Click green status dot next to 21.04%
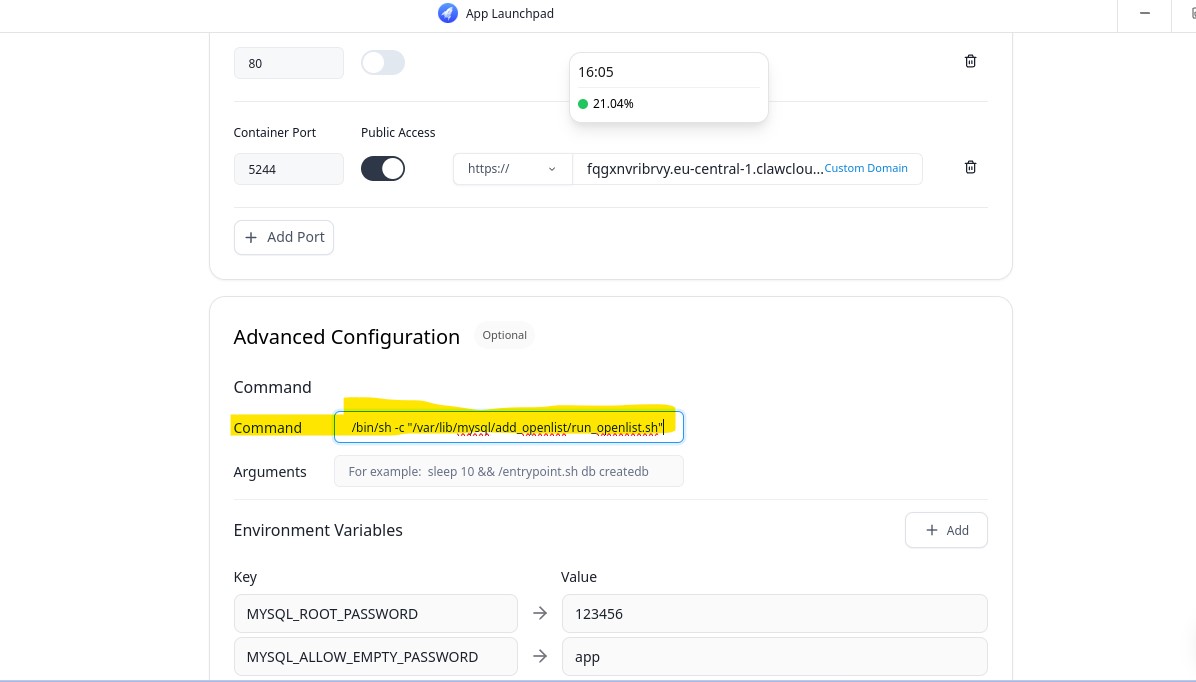The width and height of the screenshot is (1196, 682). (x=583, y=104)
